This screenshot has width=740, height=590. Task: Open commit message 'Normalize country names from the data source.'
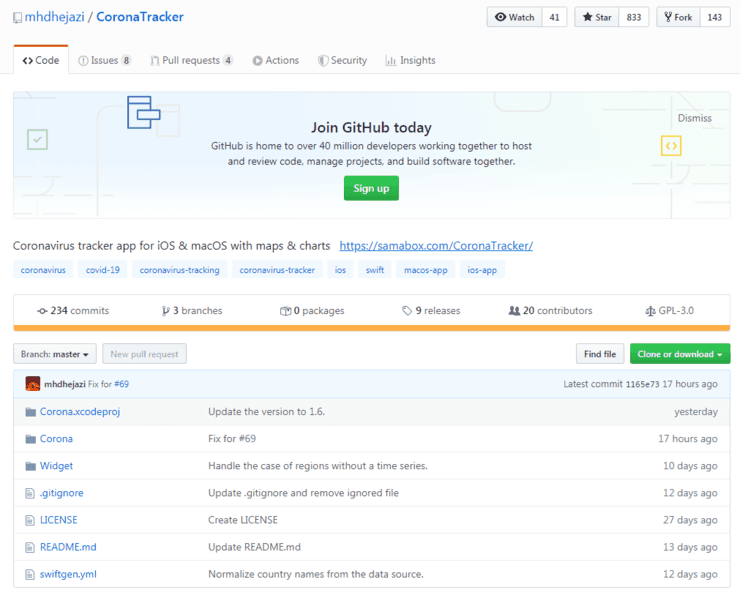(x=316, y=574)
